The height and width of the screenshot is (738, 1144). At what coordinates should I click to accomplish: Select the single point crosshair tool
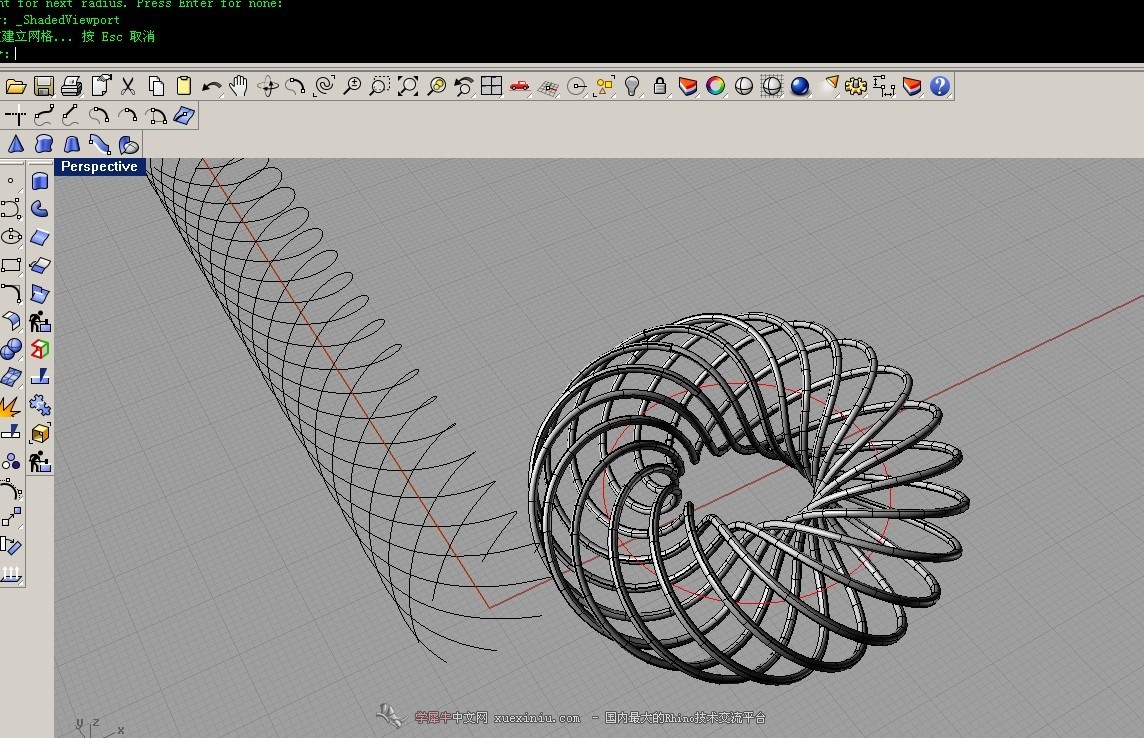point(15,115)
